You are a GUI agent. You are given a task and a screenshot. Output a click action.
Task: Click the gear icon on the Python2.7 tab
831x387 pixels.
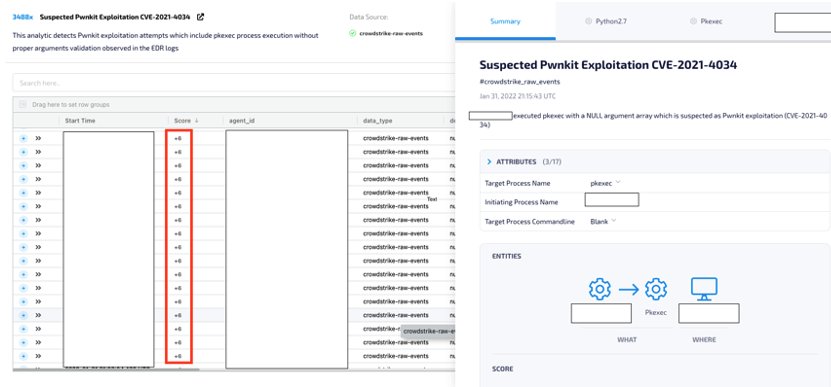coord(588,22)
